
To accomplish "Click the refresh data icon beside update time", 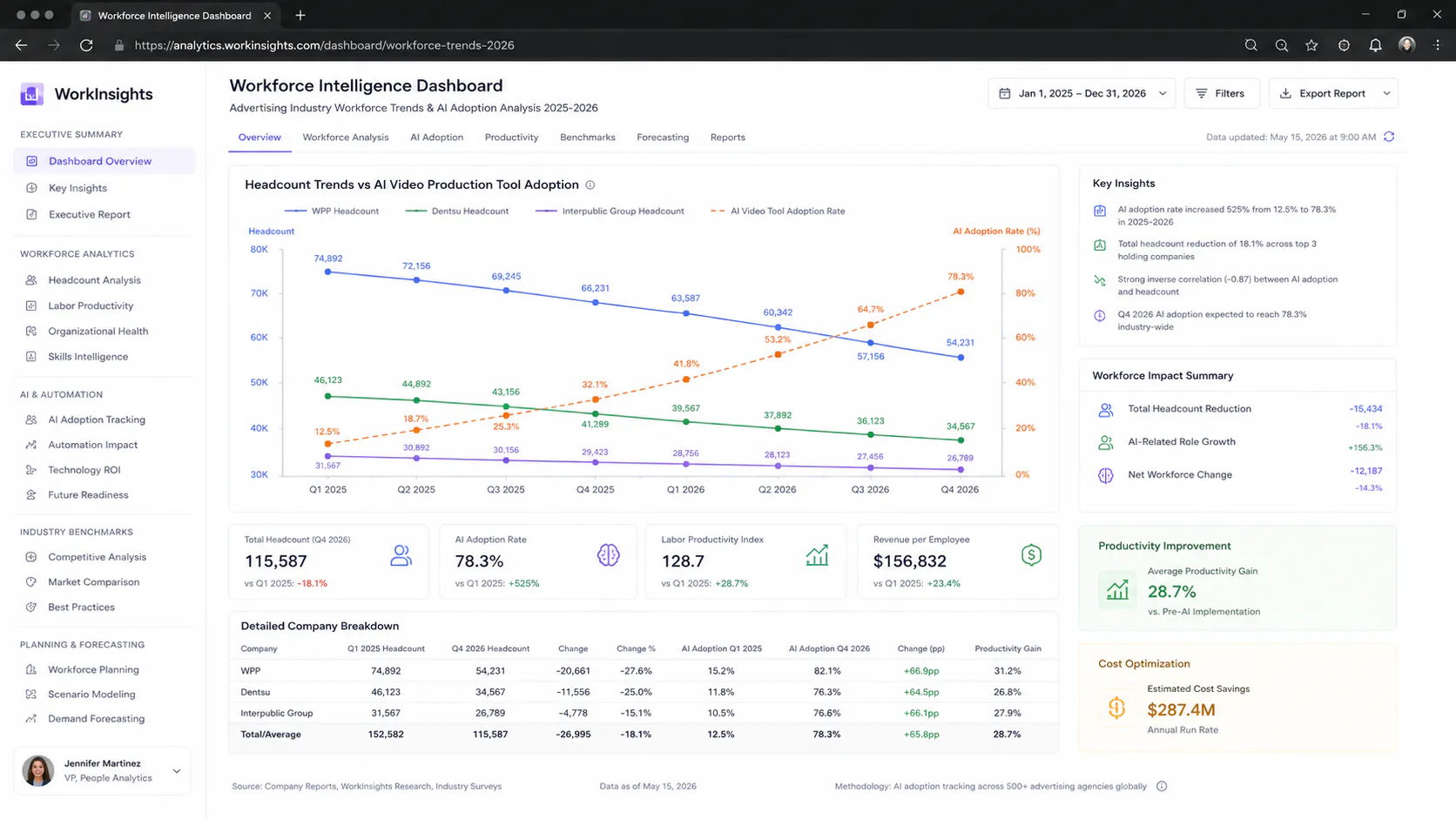I will click(1389, 137).
